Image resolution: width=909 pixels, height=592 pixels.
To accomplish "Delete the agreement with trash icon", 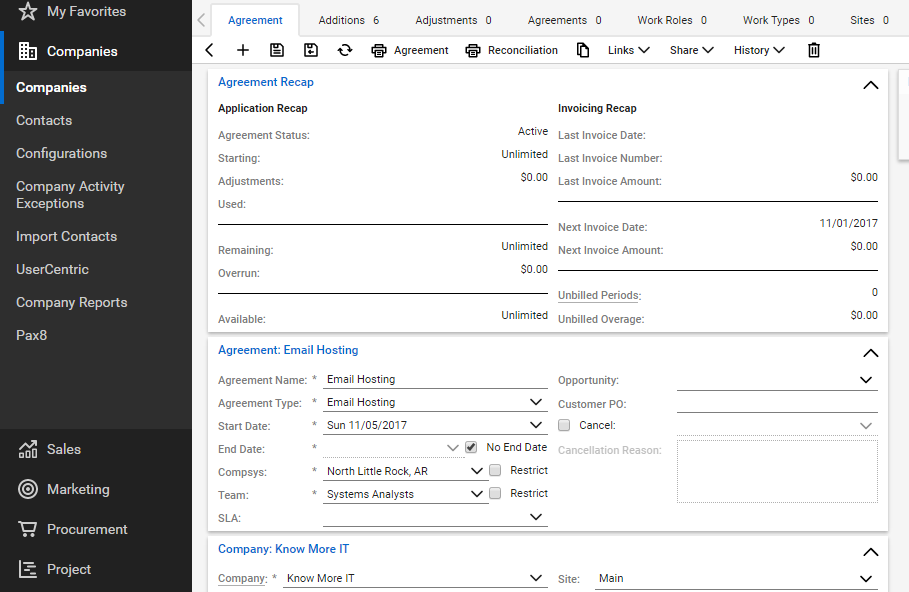I will point(814,50).
